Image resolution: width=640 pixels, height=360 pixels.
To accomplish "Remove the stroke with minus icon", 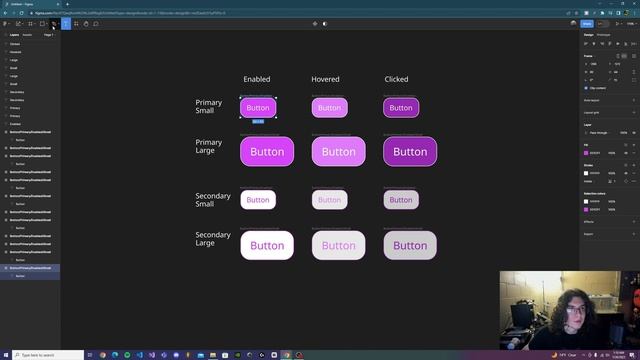I will pos(634,173).
